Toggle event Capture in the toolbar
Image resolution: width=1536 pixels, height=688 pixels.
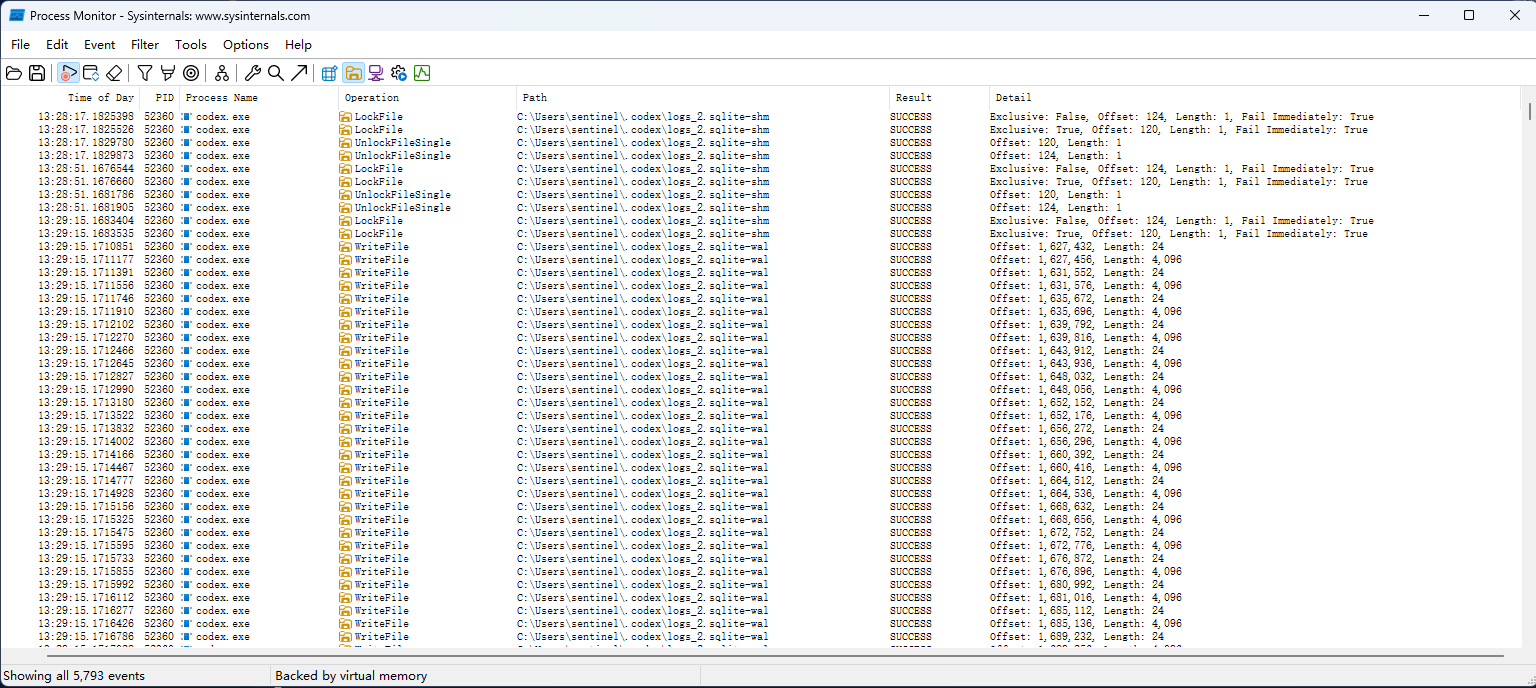pyautogui.click(x=68, y=73)
